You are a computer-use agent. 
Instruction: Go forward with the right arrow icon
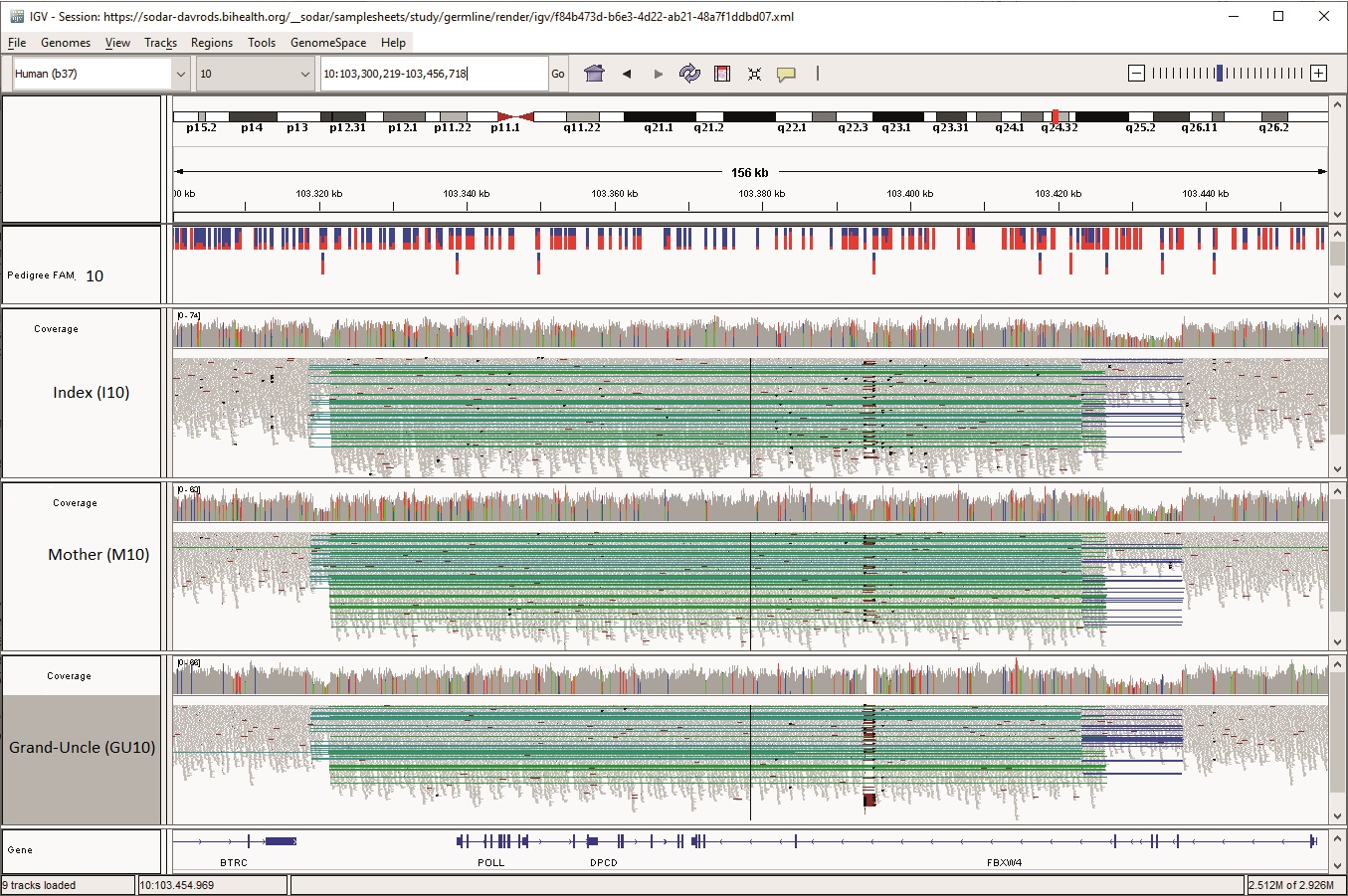pyautogui.click(x=658, y=74)
